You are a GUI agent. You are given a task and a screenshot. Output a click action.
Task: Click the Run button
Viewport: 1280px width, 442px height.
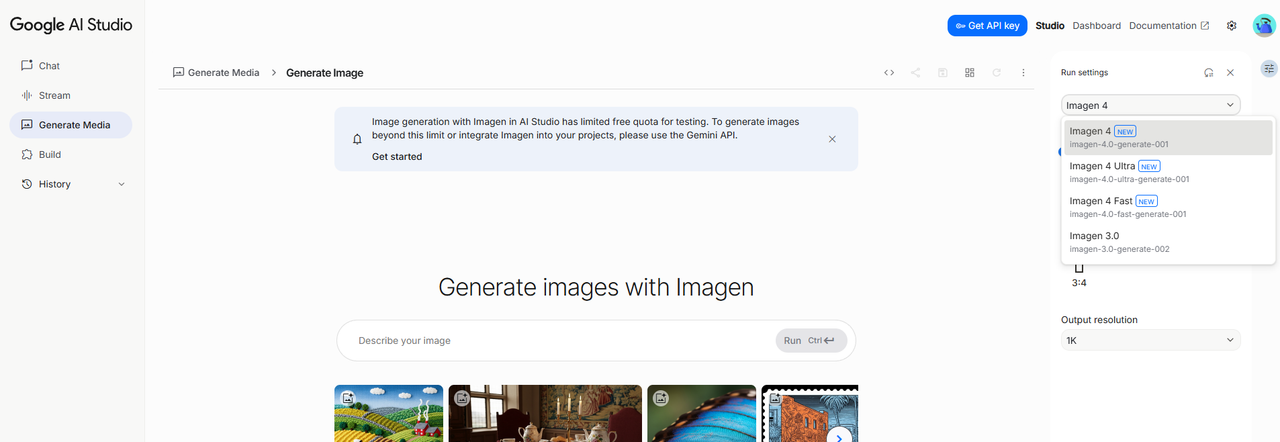click(x=811, y=341)
